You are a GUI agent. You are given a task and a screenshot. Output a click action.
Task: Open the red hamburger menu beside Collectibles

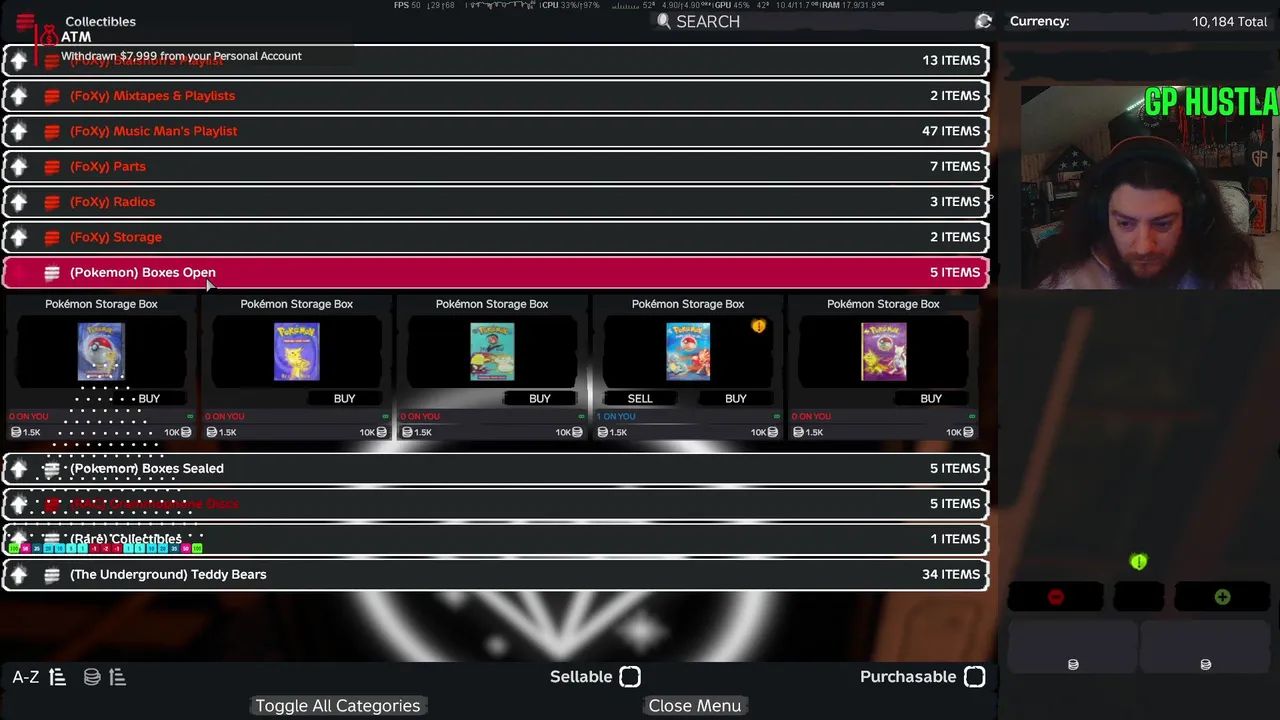pyautogui.click(x=25, y=22)
